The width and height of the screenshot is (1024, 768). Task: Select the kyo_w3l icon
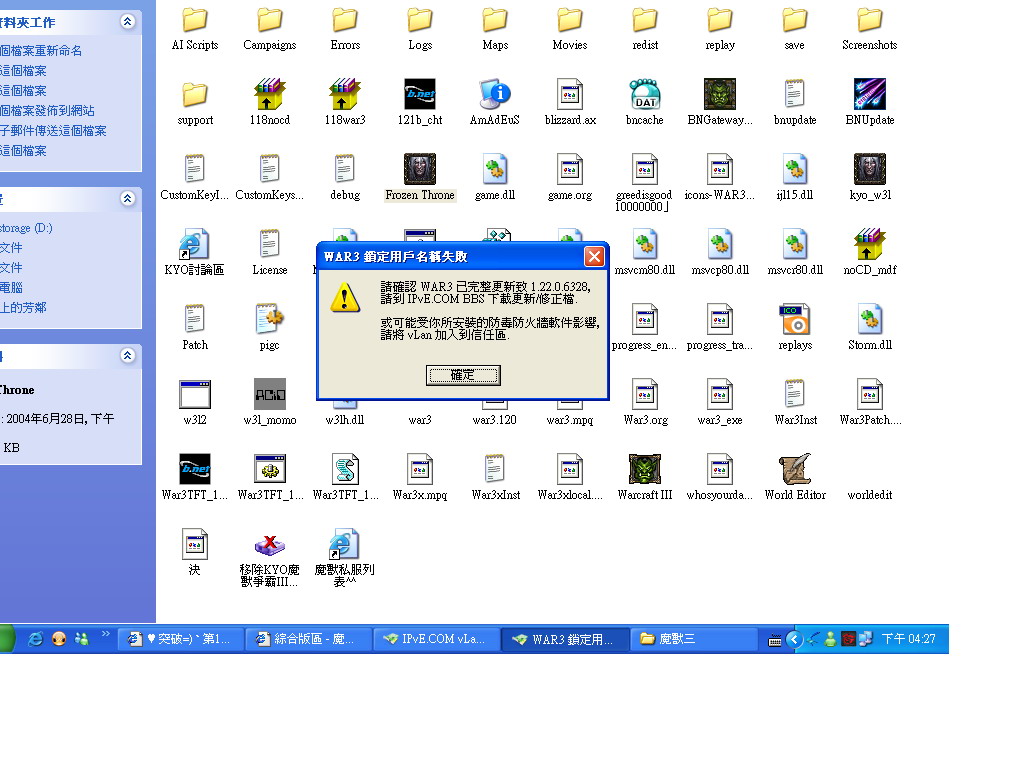coord(869,169)
